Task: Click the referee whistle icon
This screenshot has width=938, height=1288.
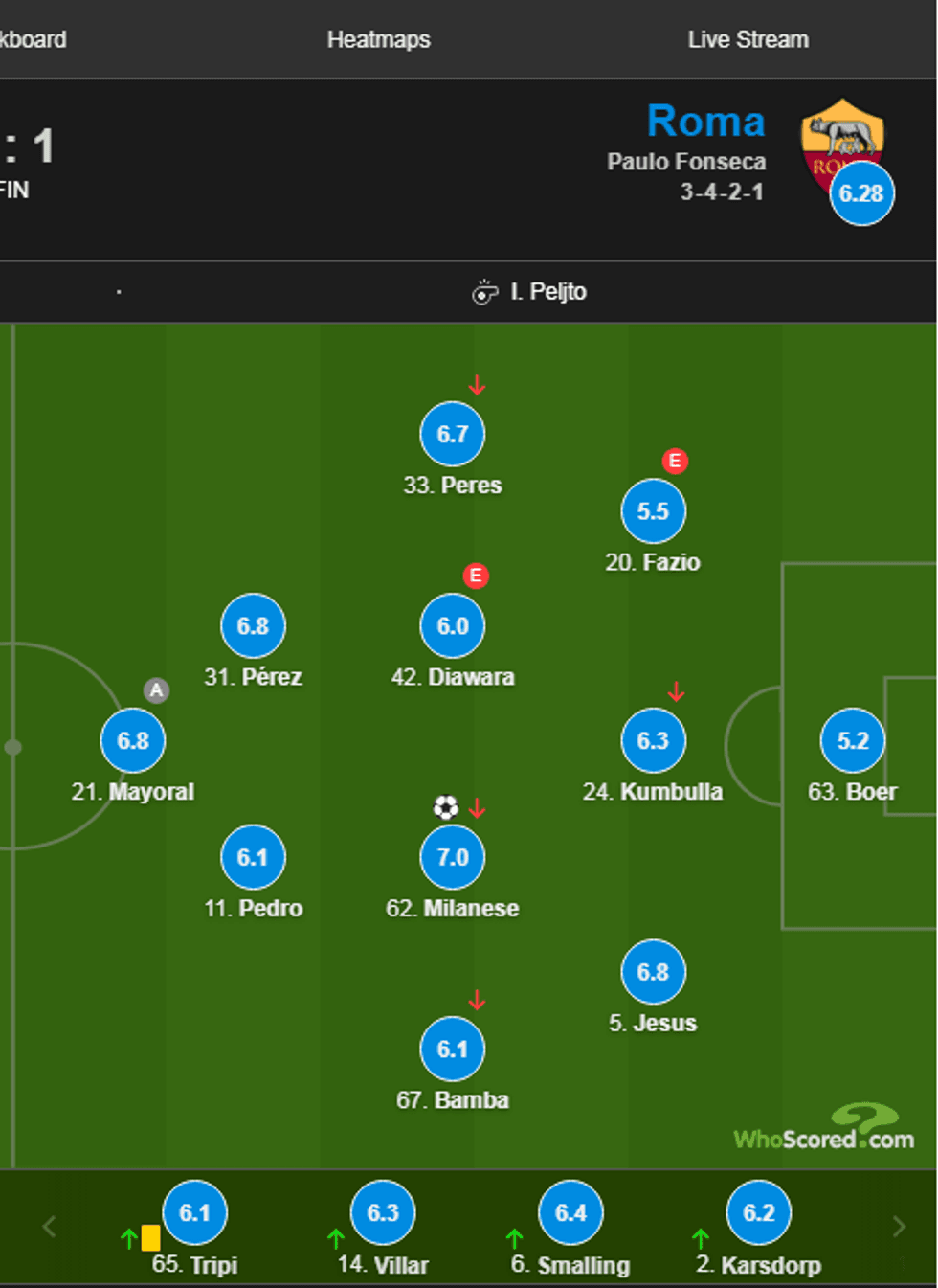Action: [485, 292]
